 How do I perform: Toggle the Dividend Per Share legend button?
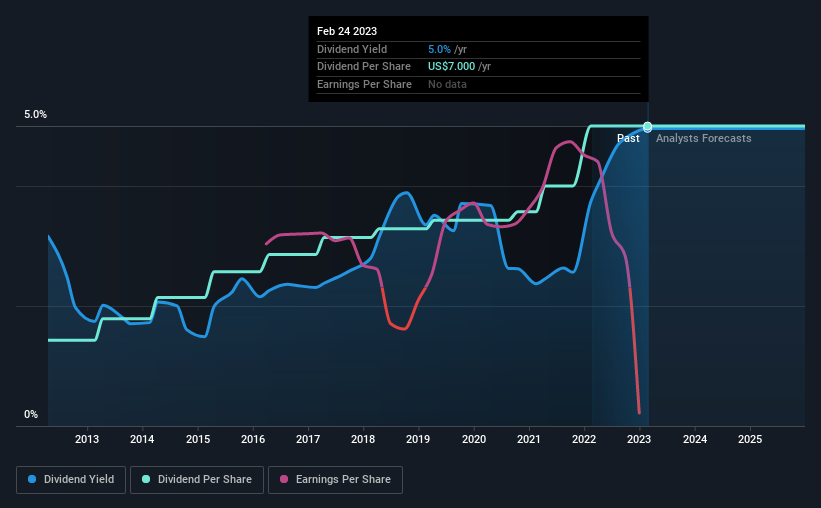197,480
